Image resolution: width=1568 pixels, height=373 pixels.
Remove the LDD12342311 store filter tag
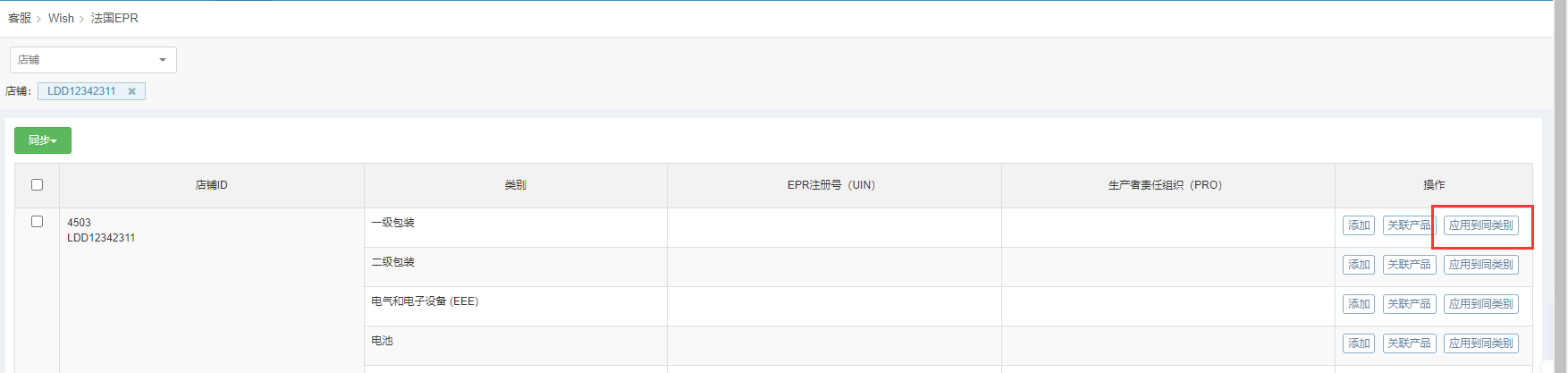point(131,91)
